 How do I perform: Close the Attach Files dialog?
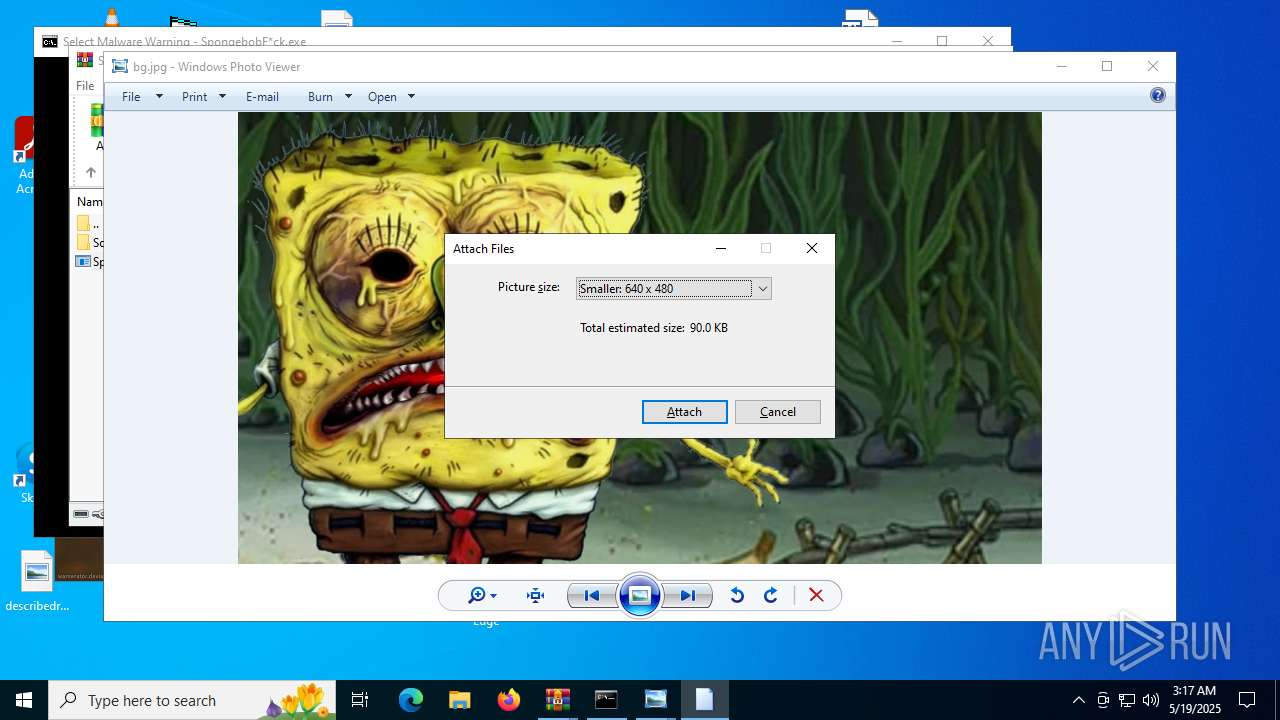(x=812, y=249)
